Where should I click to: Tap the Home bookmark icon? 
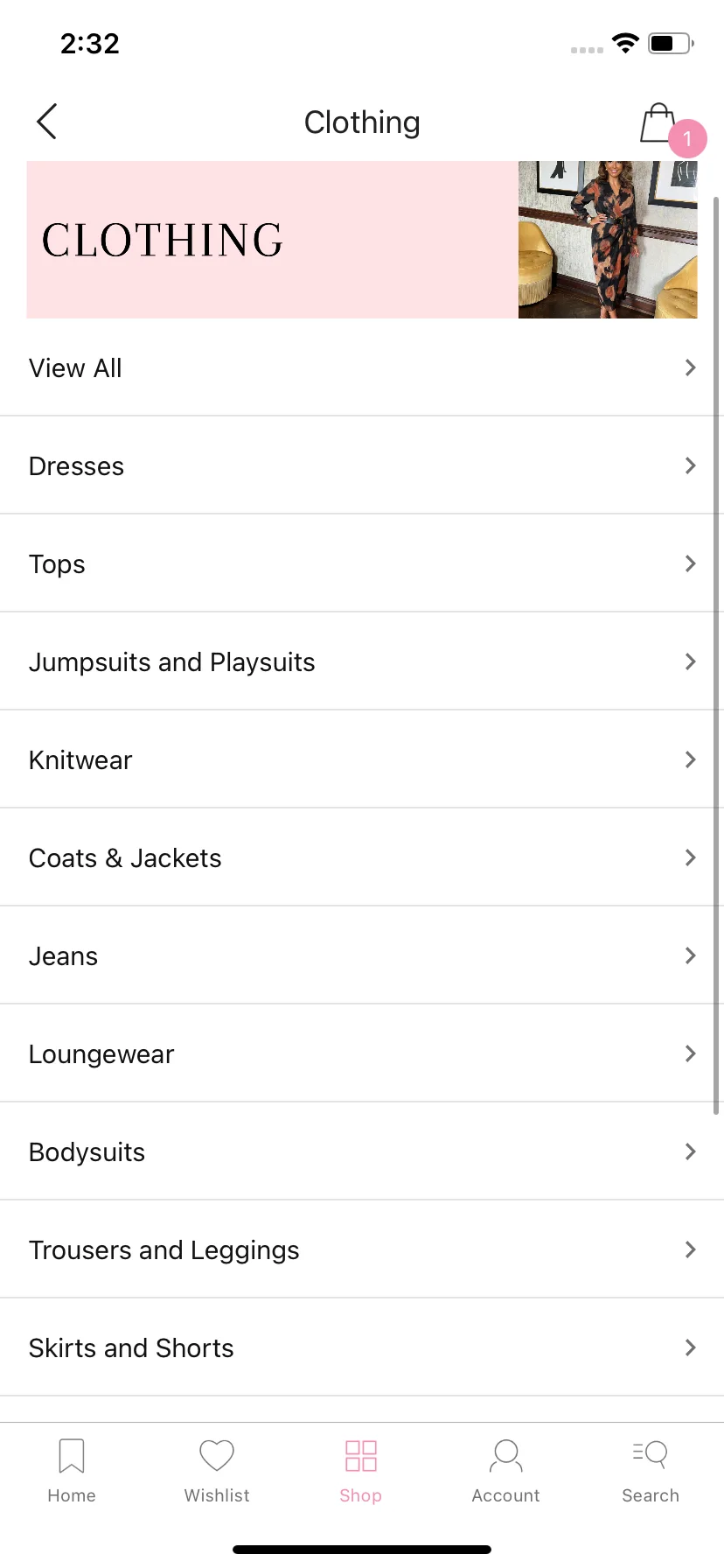(x=72, y=1456)
